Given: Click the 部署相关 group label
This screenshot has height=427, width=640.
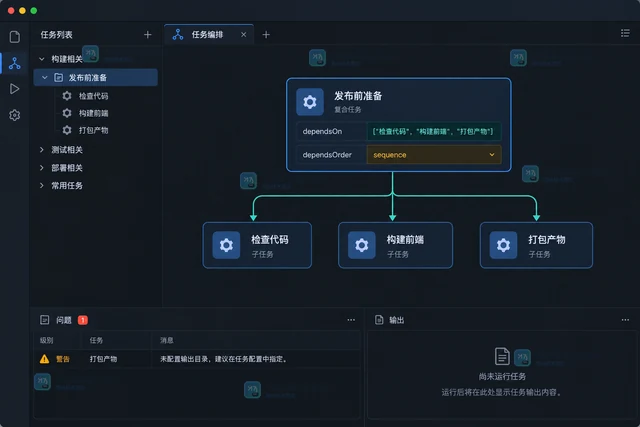Looking at the screenshot, I should coord(67,168).
